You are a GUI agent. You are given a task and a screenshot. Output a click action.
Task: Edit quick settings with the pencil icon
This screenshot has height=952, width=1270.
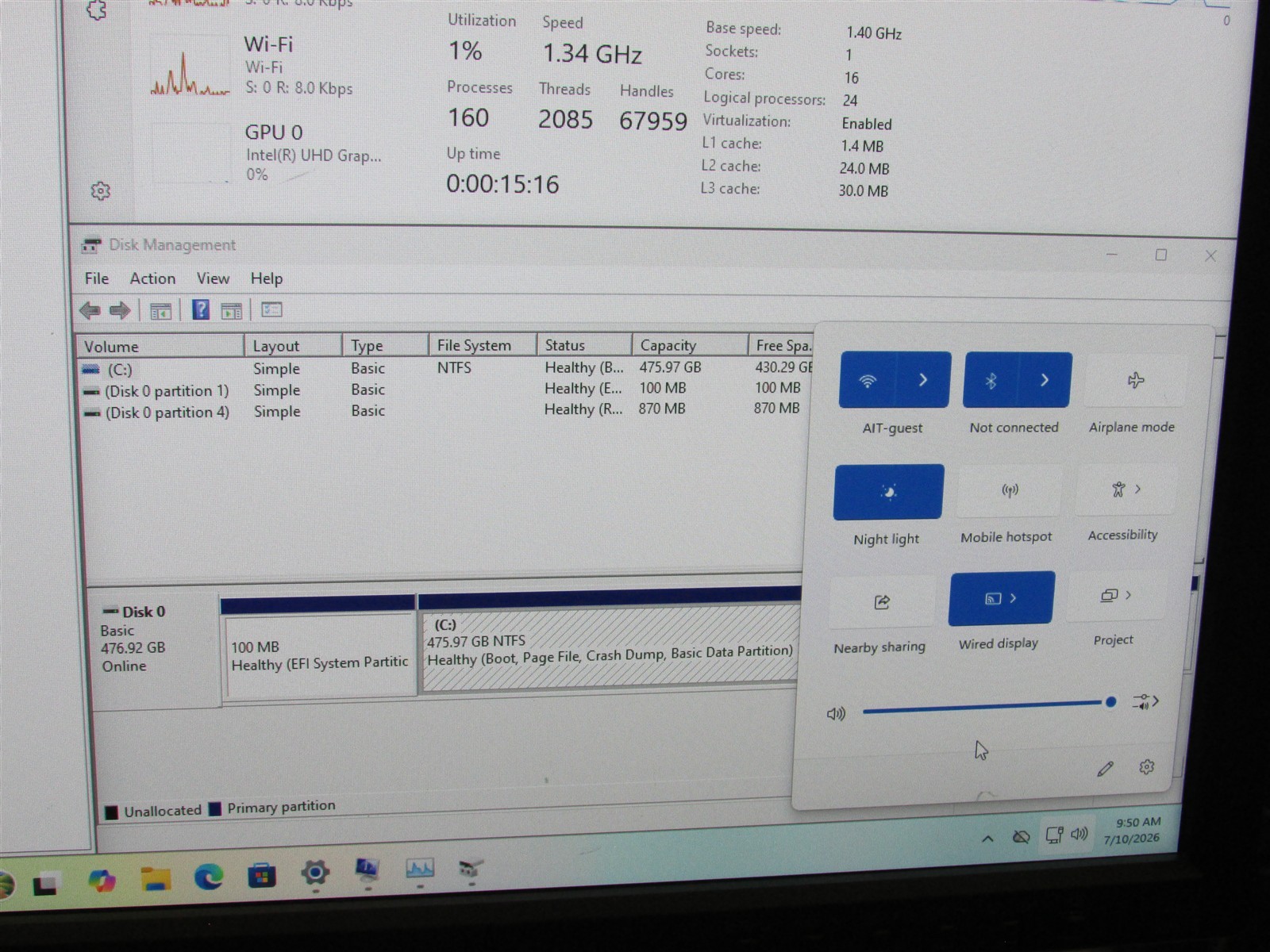tap(1105, 768)
